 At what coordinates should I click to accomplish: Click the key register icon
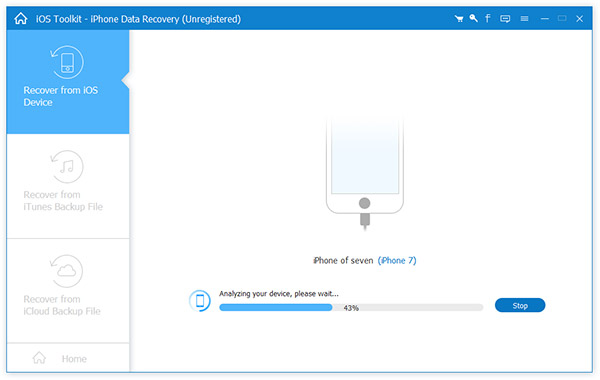click(474, 18)
